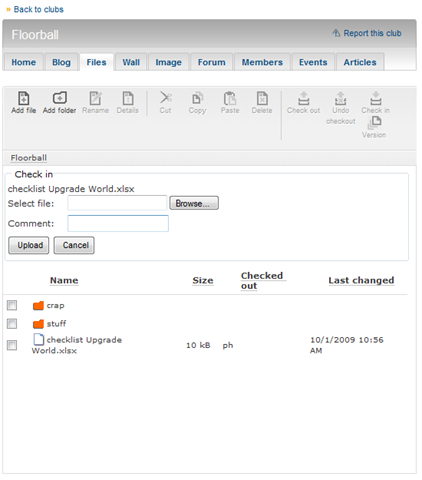Viewport: 422px width, 480px height.
Task: Click into the Comment text field
Action: click(x=118, y=223)
